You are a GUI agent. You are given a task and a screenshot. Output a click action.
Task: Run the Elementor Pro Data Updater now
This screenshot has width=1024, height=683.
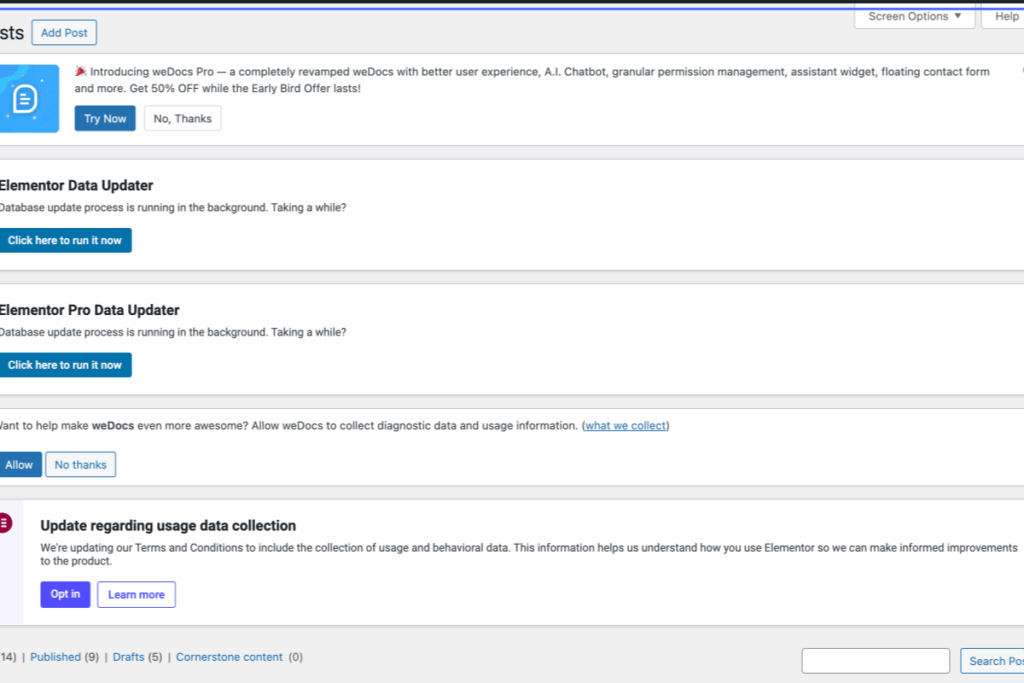click(65, 365)
